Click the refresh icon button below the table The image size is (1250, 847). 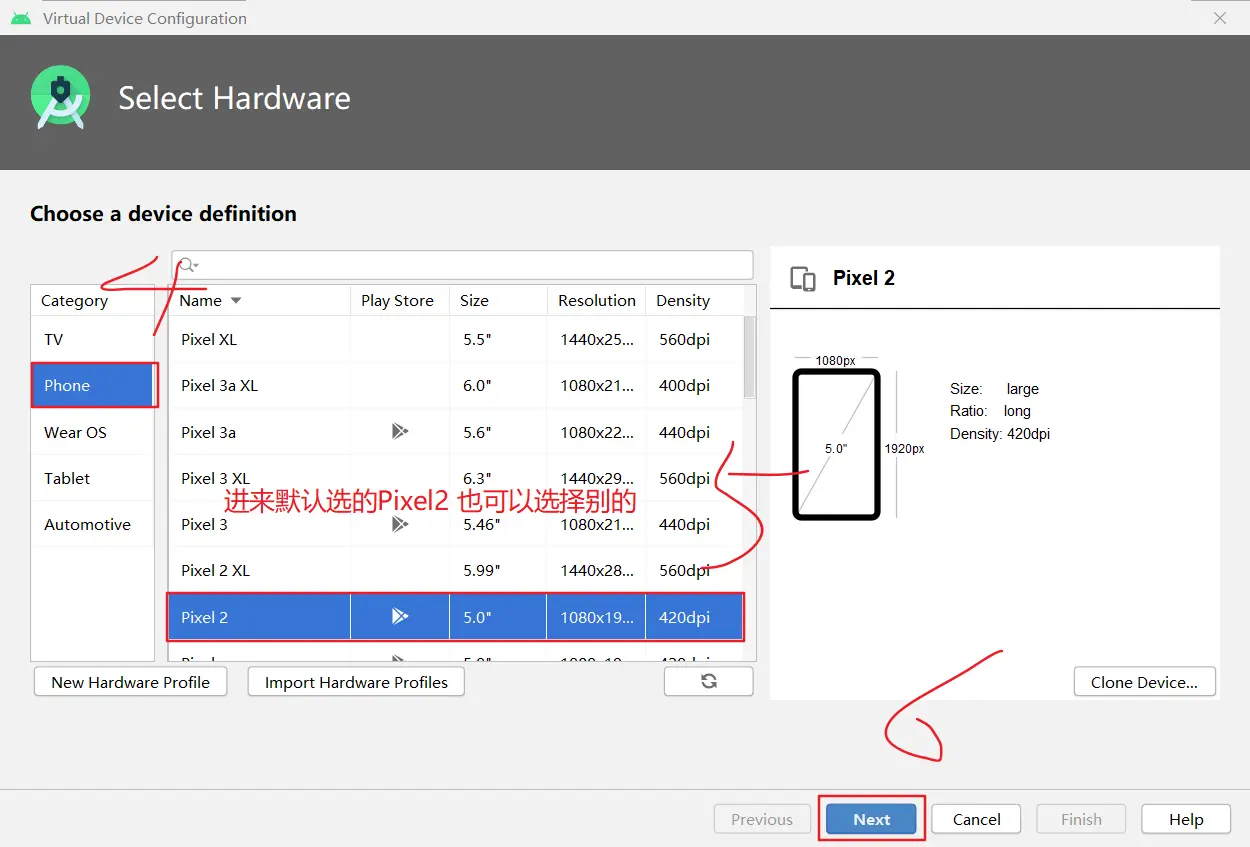[708, 681]
